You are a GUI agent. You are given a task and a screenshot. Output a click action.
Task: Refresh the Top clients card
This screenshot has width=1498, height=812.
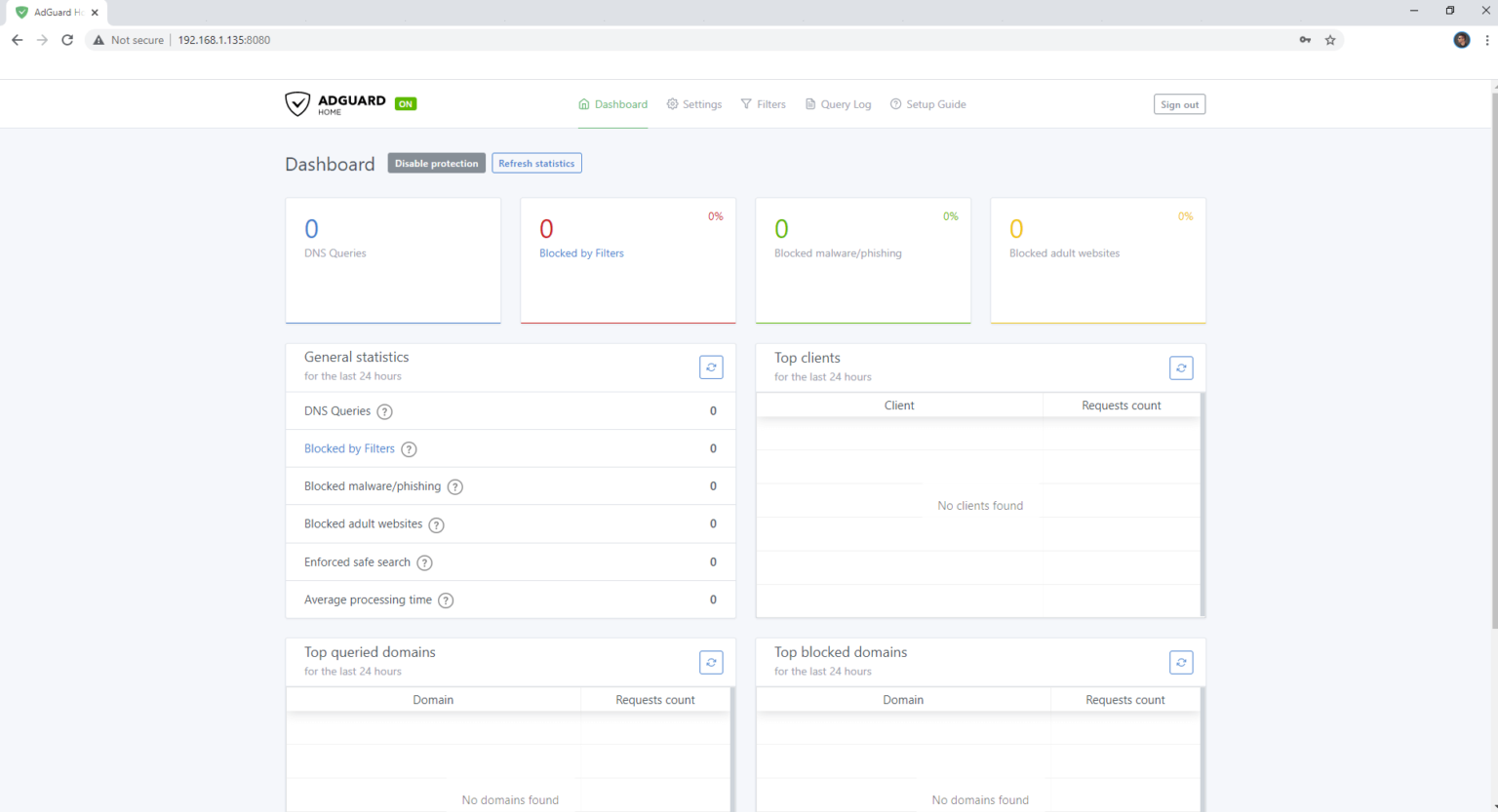[x=1181, y=367]
